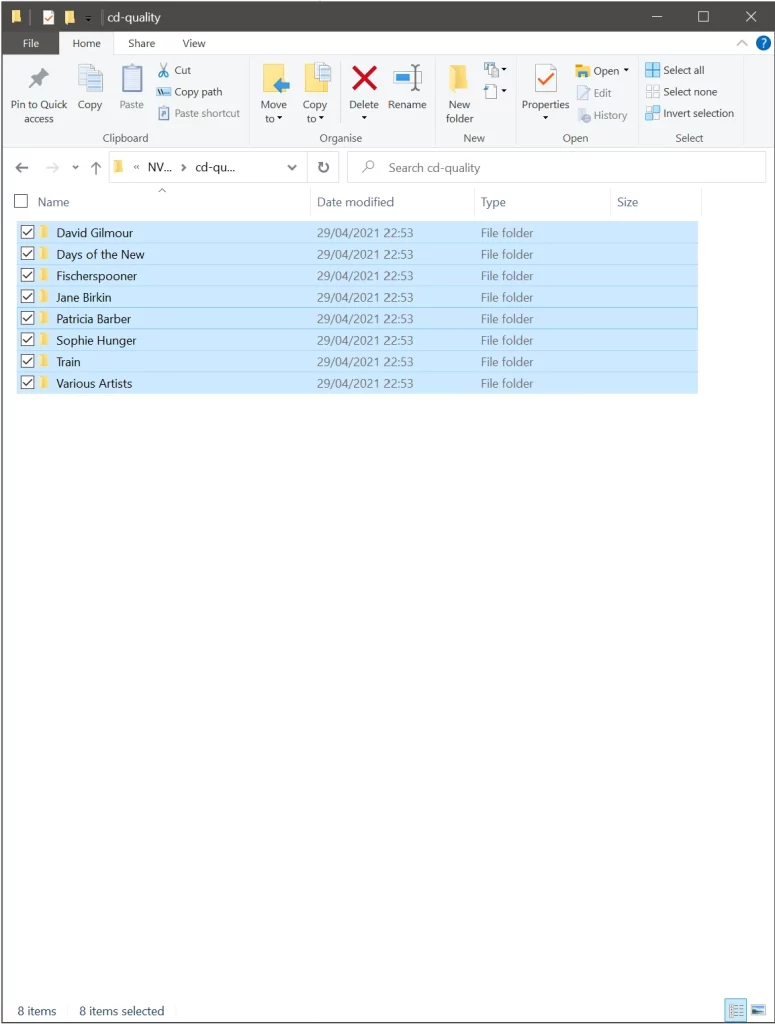Click the History icon

tap(584, 116)
